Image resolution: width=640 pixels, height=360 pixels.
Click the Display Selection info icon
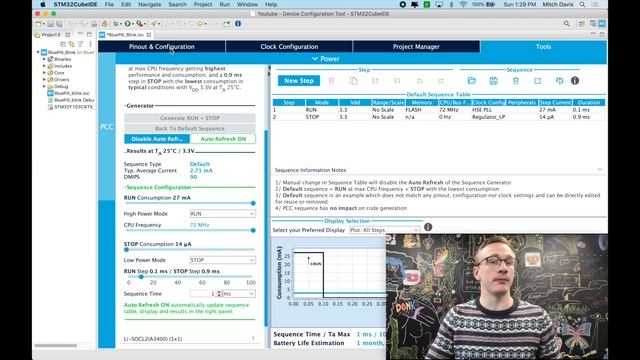(x=428, y=227)
